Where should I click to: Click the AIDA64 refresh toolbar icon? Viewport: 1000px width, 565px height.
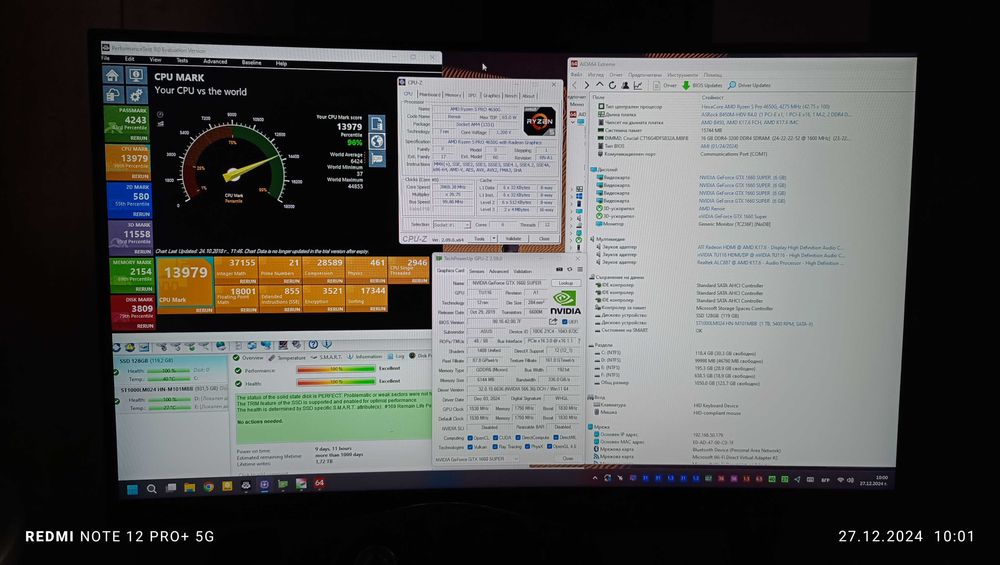[x=612, y=85]
